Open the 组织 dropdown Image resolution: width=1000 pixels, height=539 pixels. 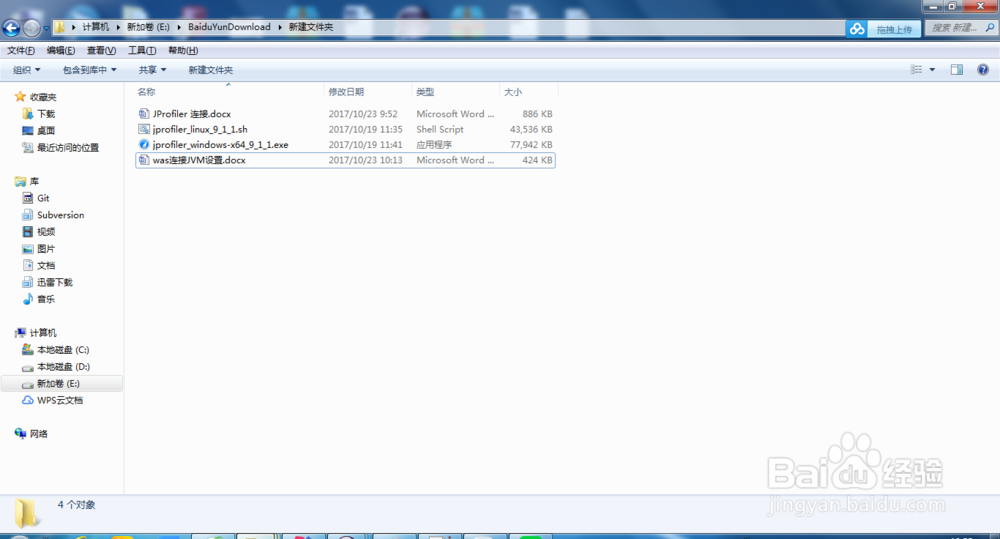tap(27, 70)
